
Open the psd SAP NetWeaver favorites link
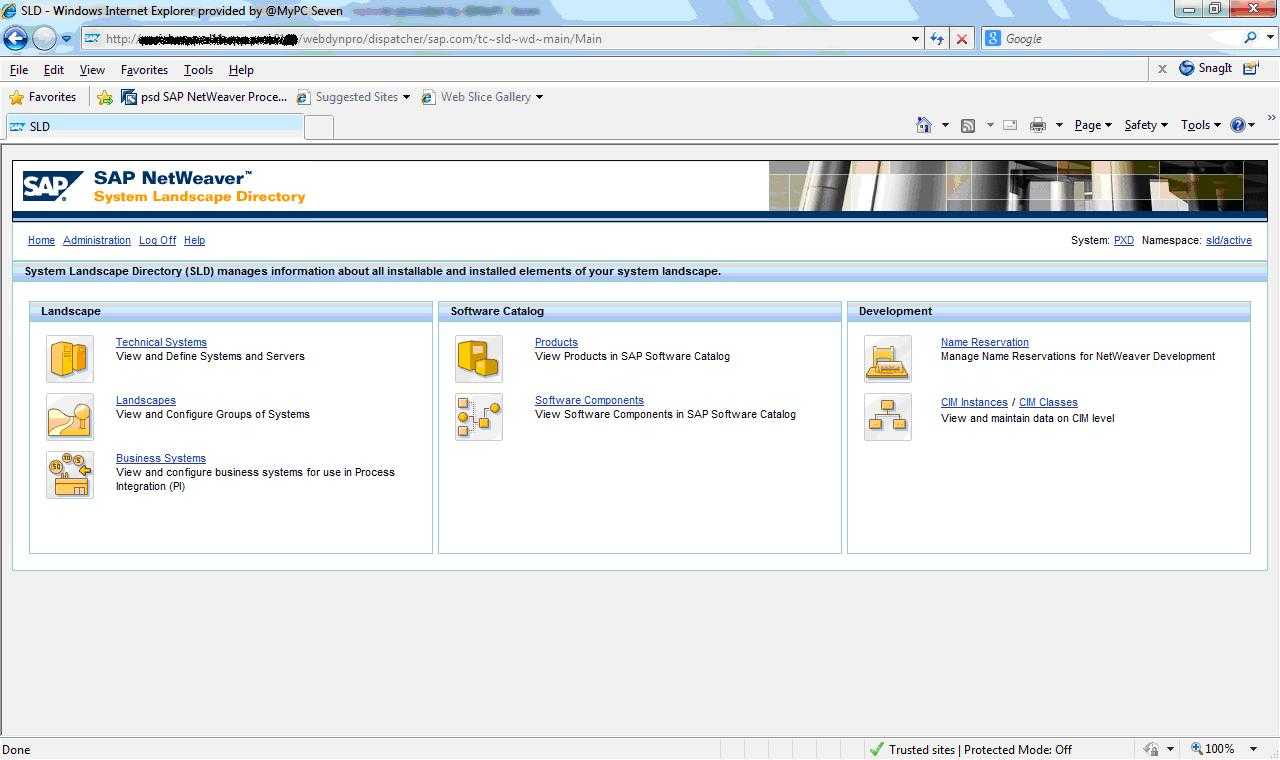204,97
